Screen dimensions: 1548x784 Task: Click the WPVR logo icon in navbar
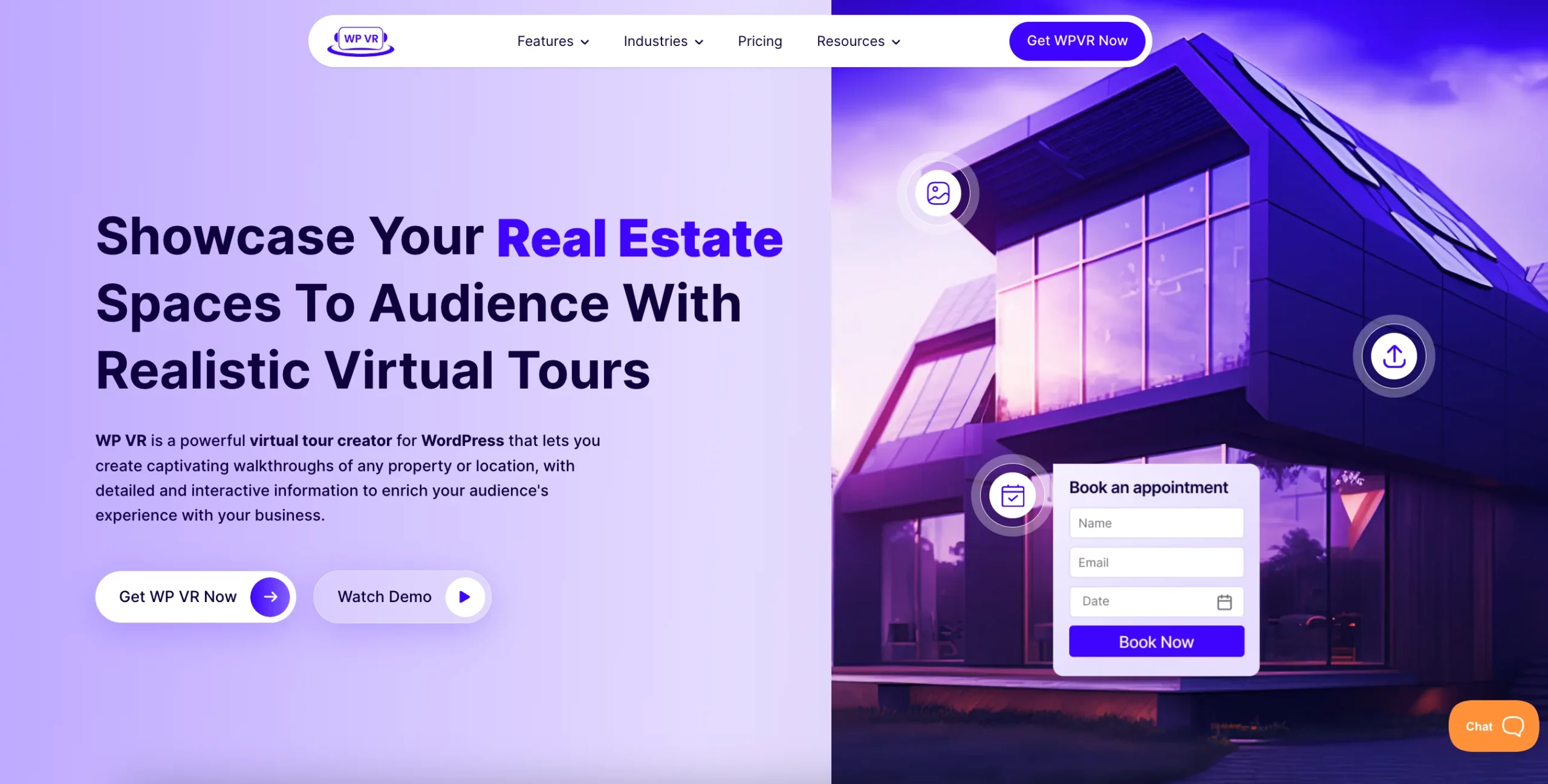(360, 40)
